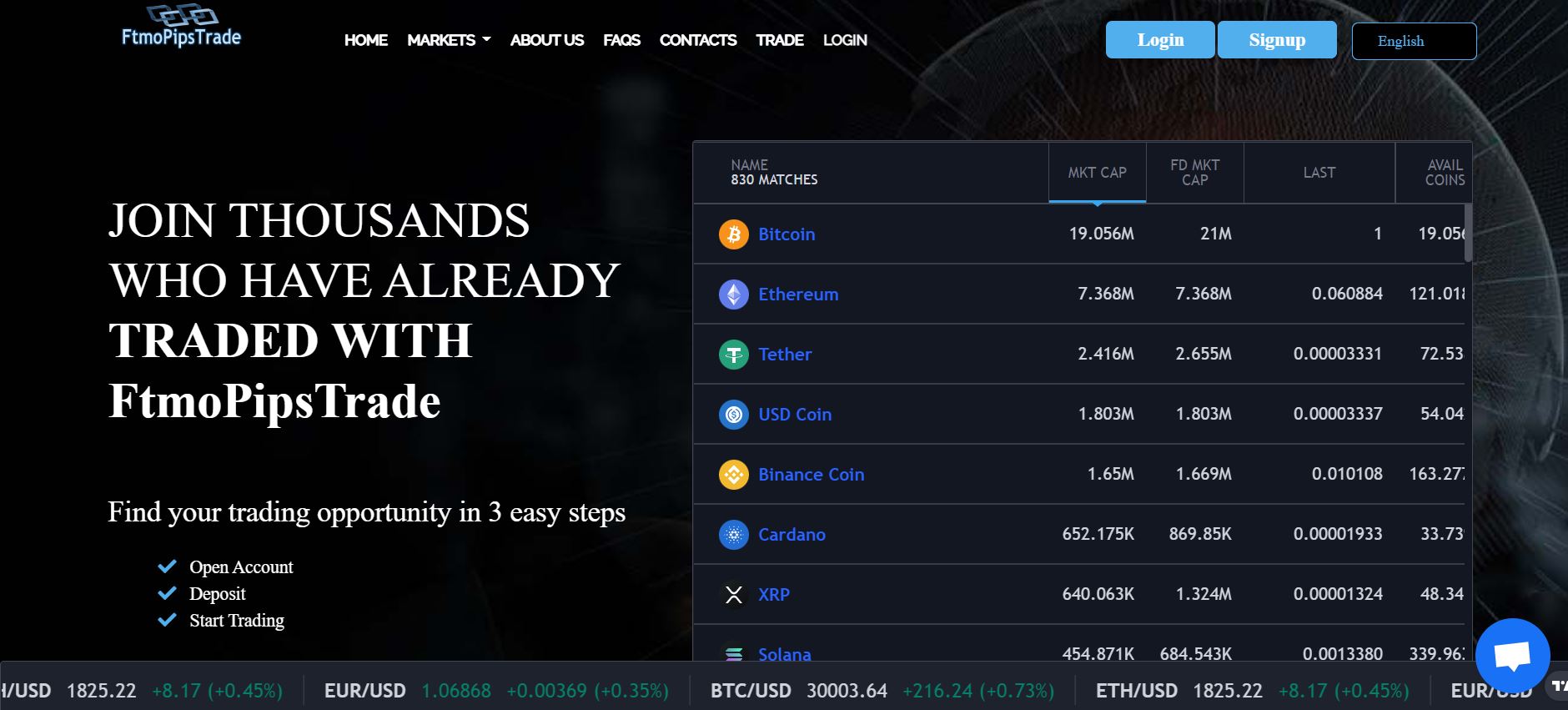Go to the About Us page
Viewport: 1568px width, 710px height.
(x=546, y=40)
